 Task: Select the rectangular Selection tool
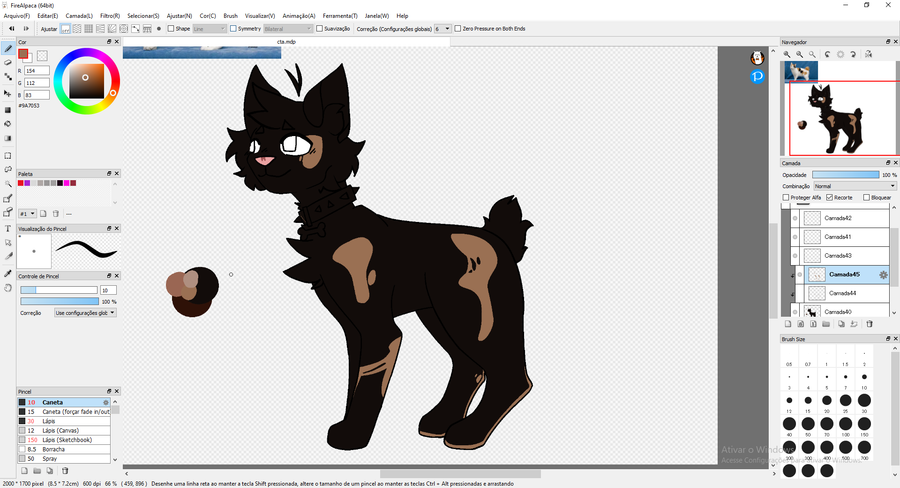[7, 156]
